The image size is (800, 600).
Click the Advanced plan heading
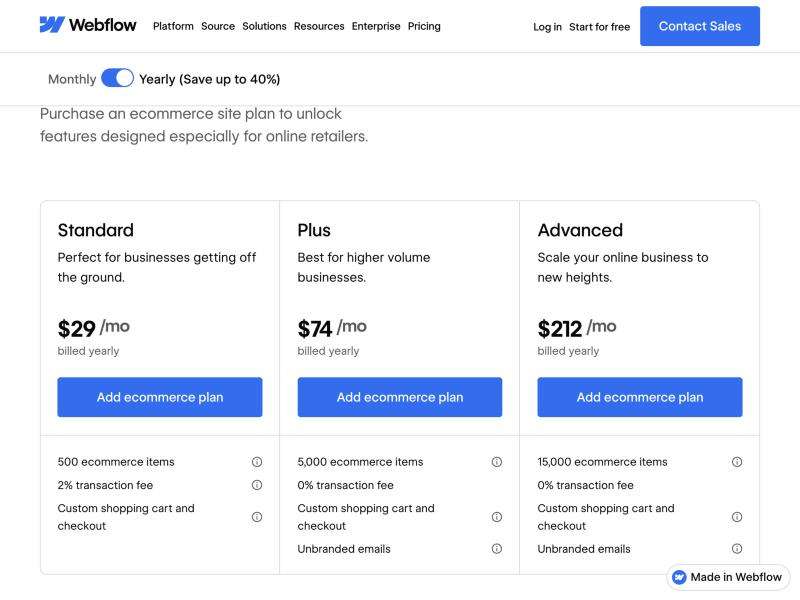pos(580,230)
